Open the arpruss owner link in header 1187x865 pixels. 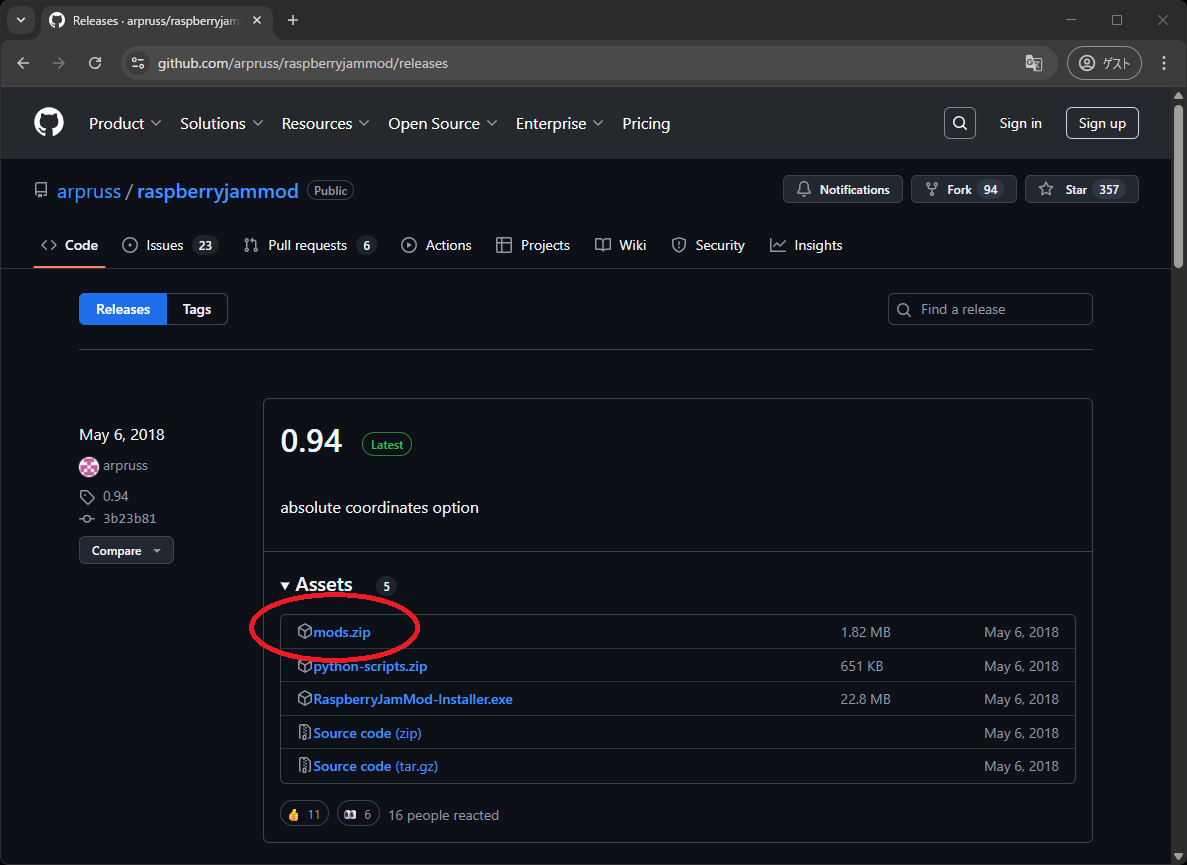point(89,191)
